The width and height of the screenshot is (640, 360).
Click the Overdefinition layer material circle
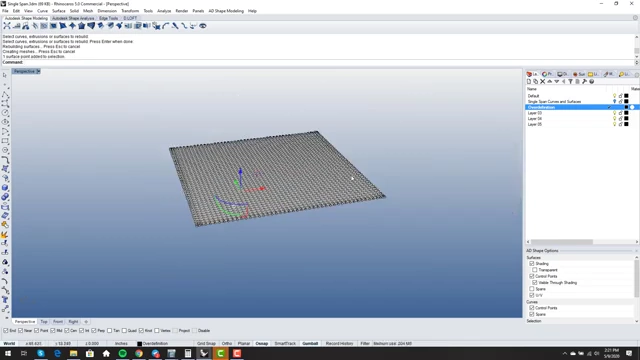pos(632,107)
